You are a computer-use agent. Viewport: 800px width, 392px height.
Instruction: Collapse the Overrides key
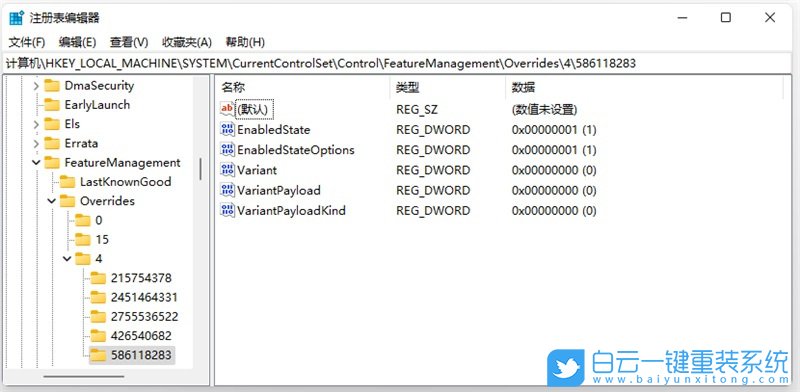[51, 201]
